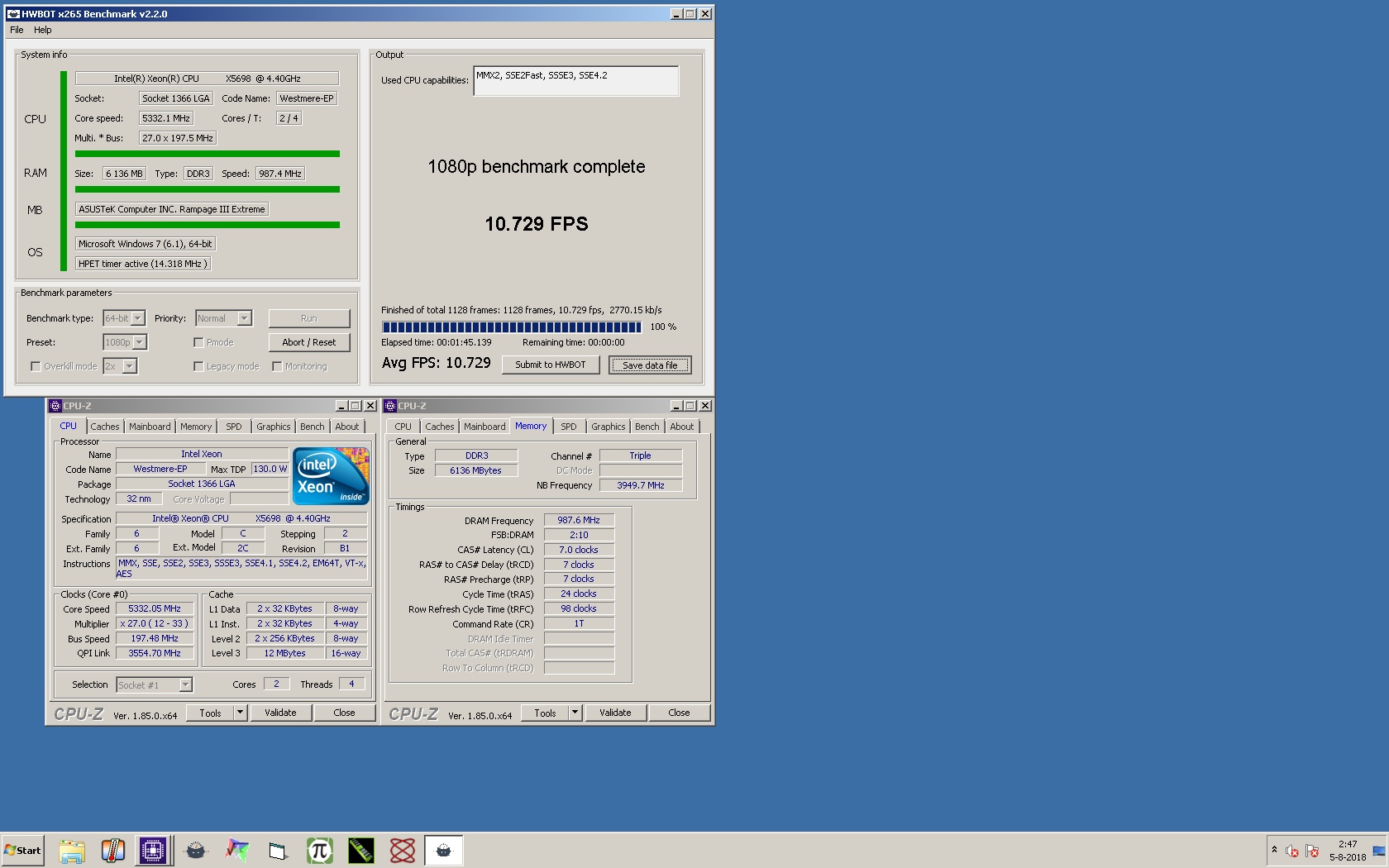Switch to CPU tab in right CPU-Z window
The image size is (1389, 868).
click(403, 427)
